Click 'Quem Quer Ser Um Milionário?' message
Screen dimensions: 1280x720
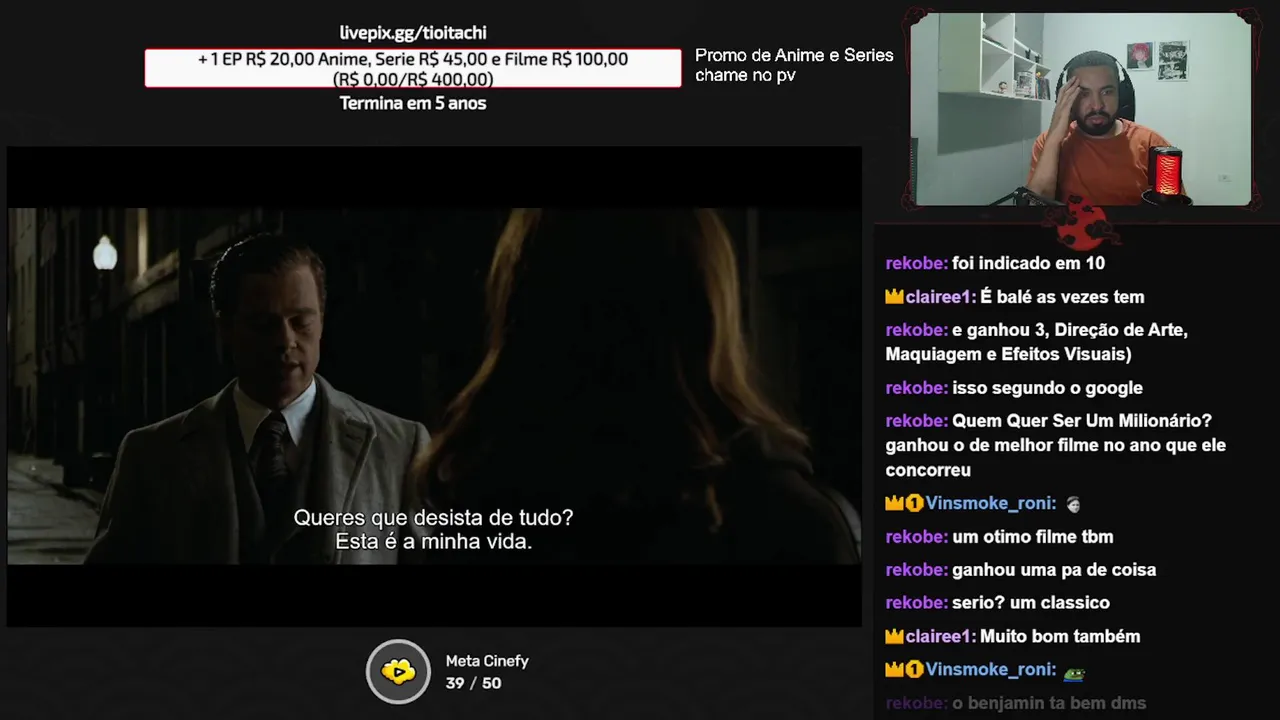click(1055, 445)
